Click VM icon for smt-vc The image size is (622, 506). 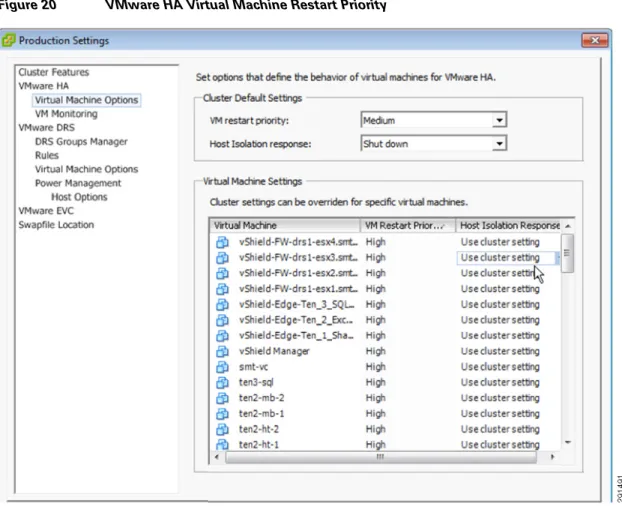tap(223, 367)
